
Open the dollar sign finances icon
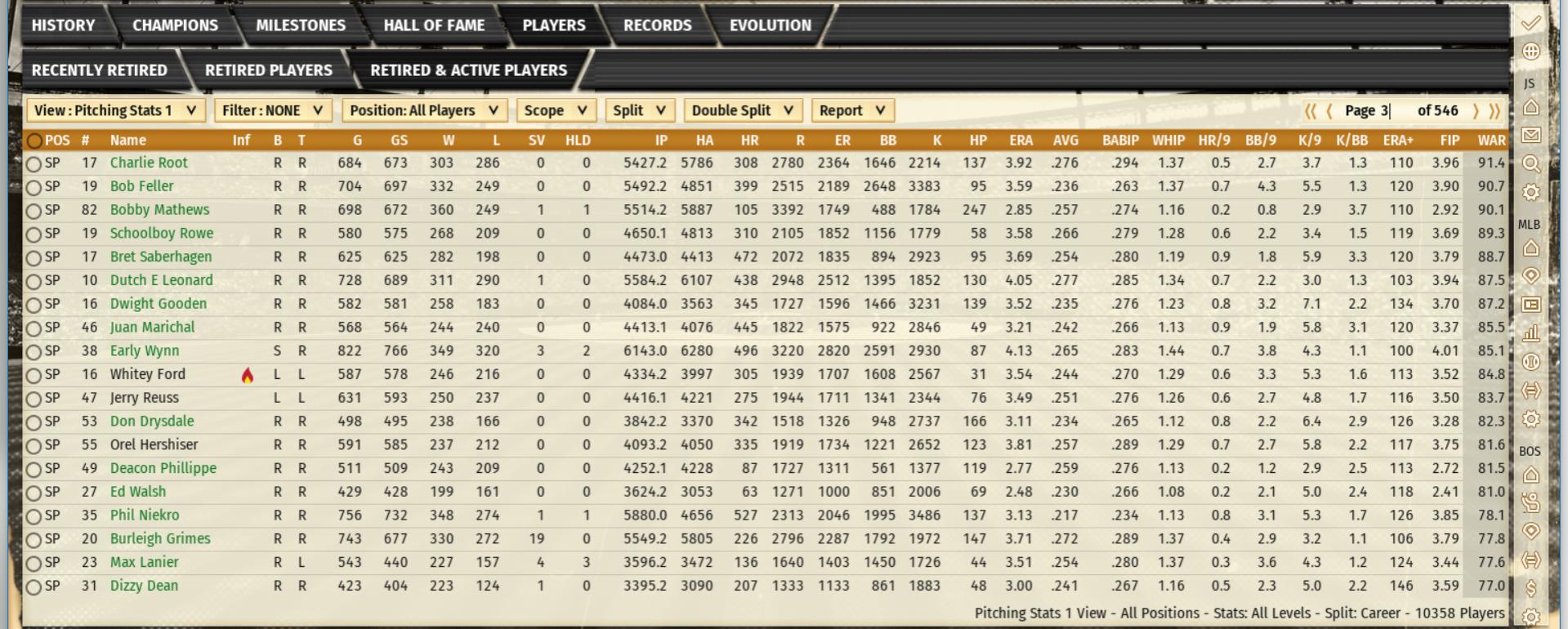tap(1530, 588)
